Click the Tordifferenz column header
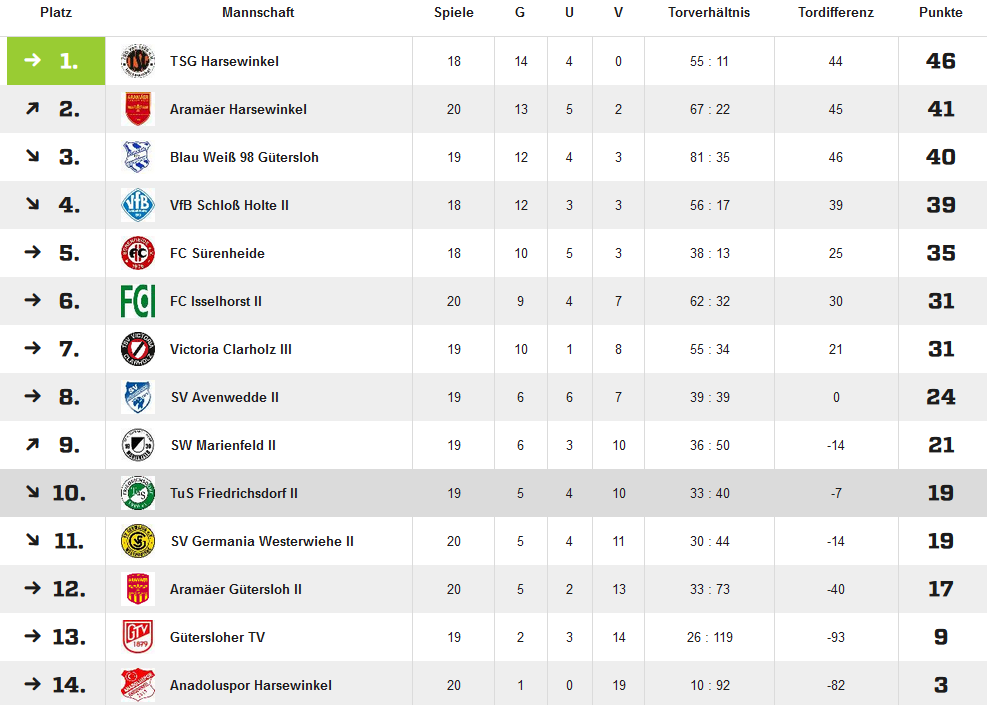Screen dimensions: 987x709 pyautogui.click(x=835, y=13)
